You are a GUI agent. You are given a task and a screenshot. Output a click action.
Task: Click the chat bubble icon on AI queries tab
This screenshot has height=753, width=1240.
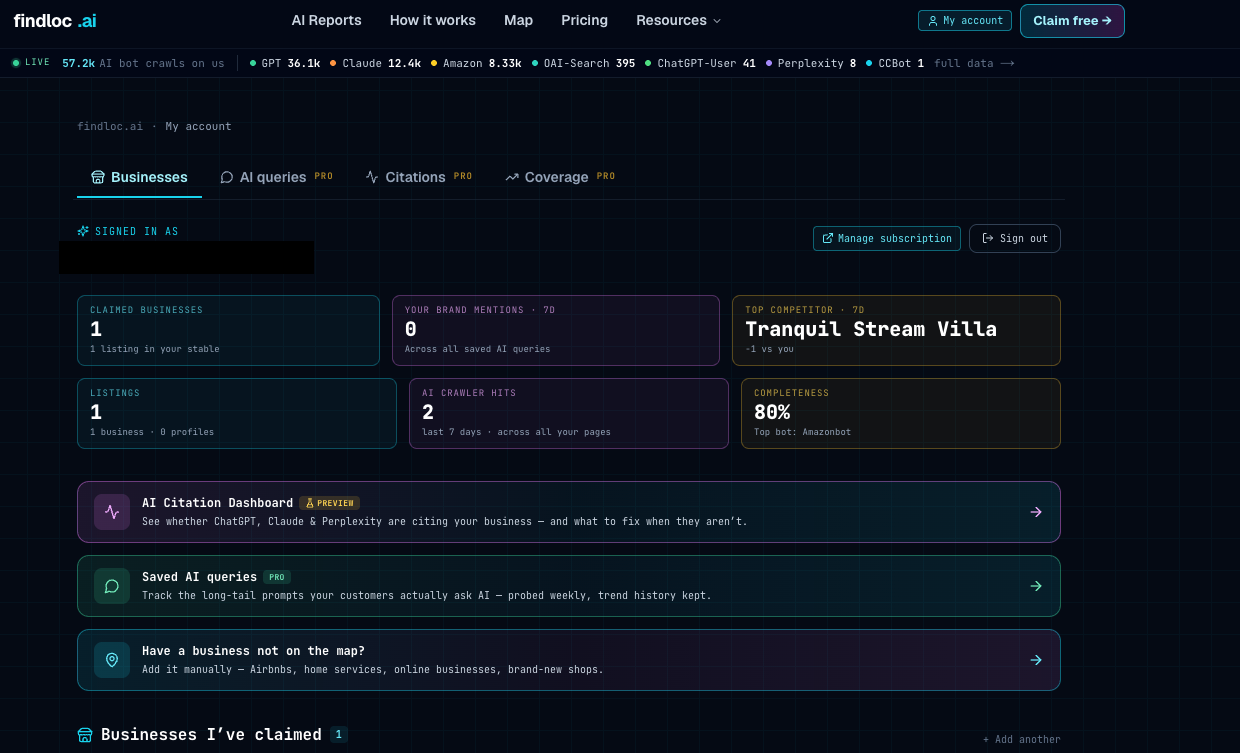(x=227, y=177)
